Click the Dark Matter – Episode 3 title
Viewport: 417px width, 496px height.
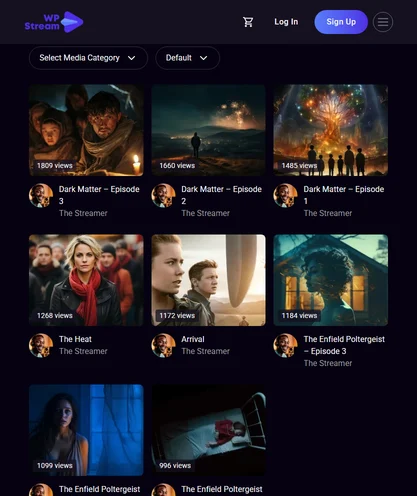99,195
